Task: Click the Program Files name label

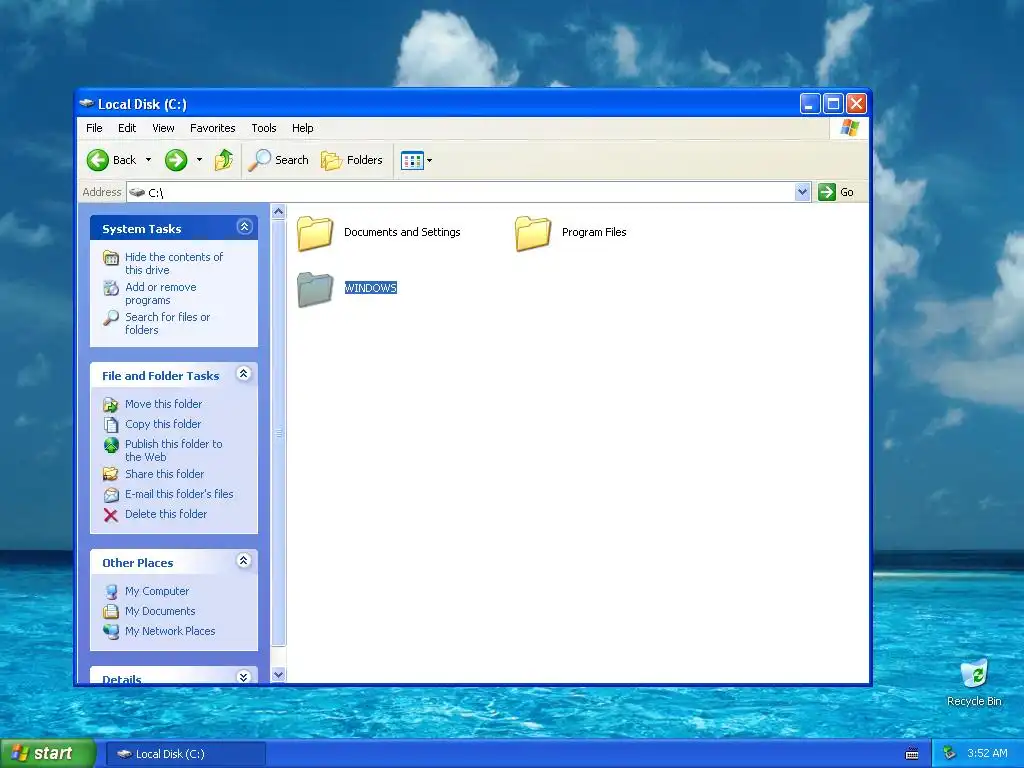Action: (x=594, y=232)
